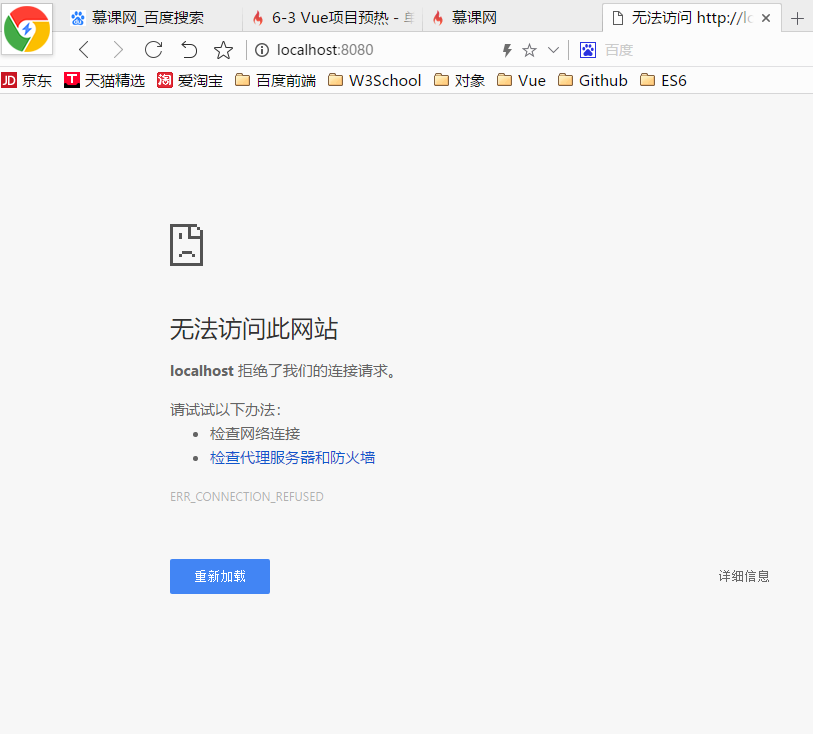Click the 重新加载 reload button
813x734 pixels.
coord(219,576)
